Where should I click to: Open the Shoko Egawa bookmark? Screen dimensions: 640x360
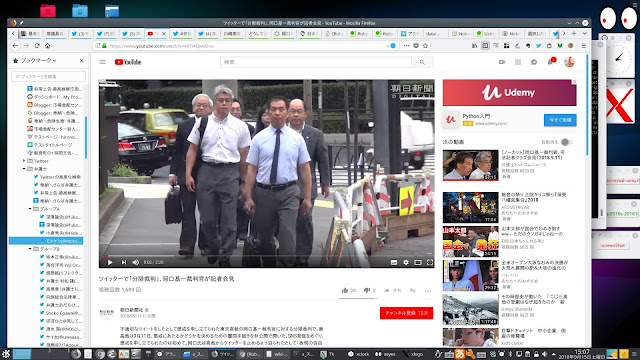tap(61, 313)
